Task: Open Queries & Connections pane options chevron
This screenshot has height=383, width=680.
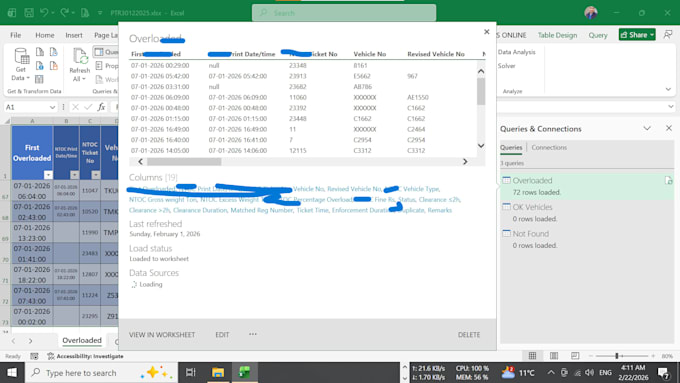Action: click(647, 128)
